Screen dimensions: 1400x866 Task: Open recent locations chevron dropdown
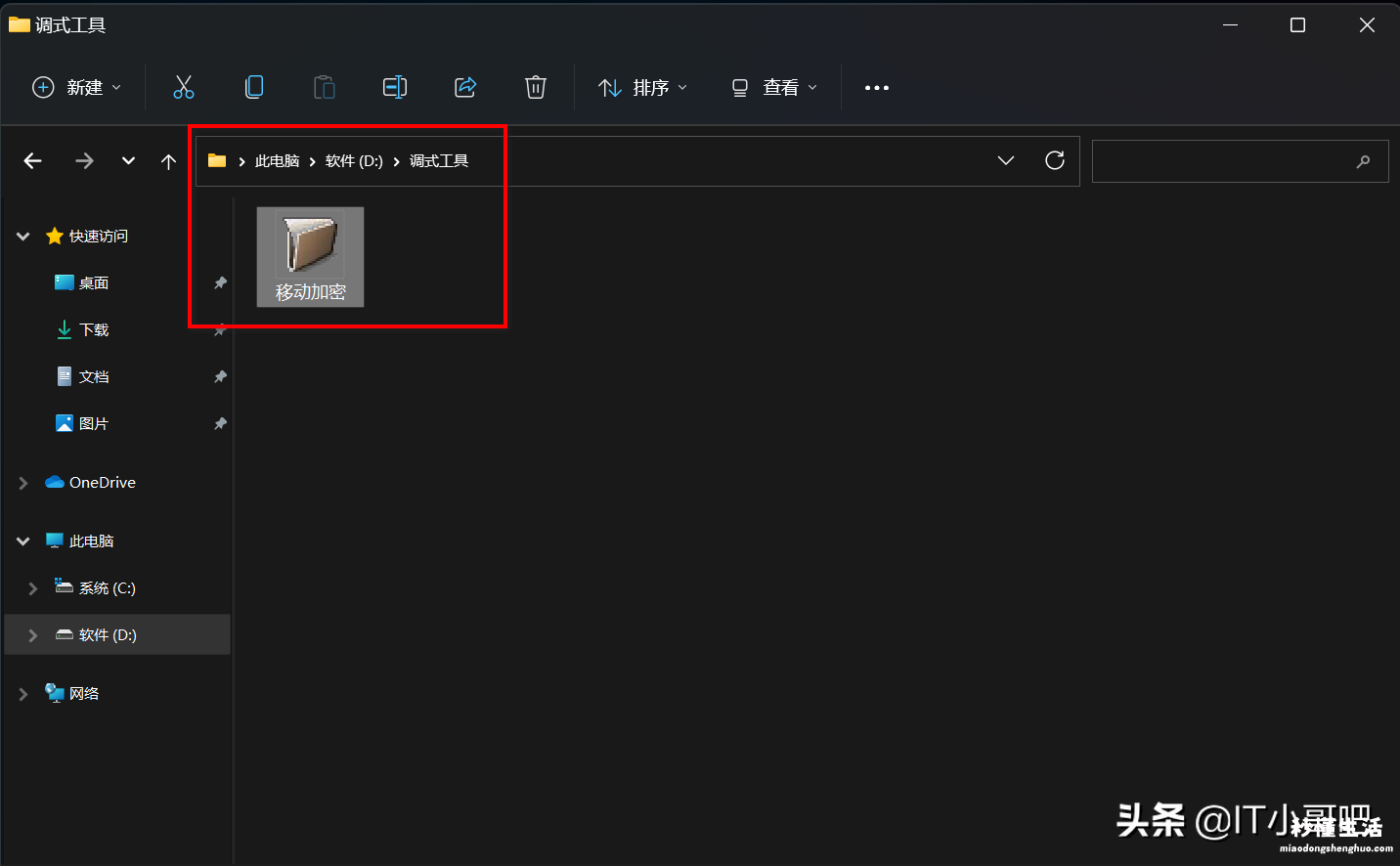pyautogui.click(x=128, y=161)
